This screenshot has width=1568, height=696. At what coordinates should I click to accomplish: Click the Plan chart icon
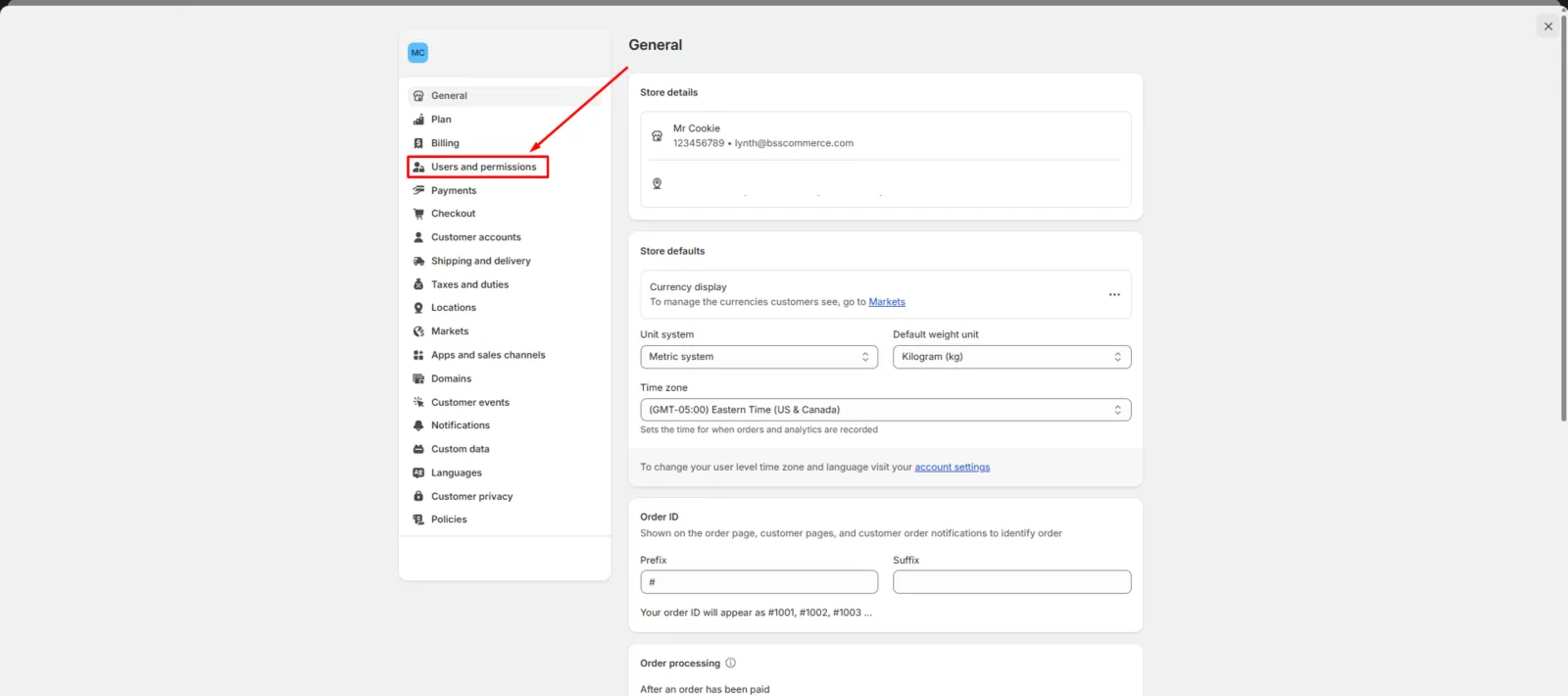418,120
